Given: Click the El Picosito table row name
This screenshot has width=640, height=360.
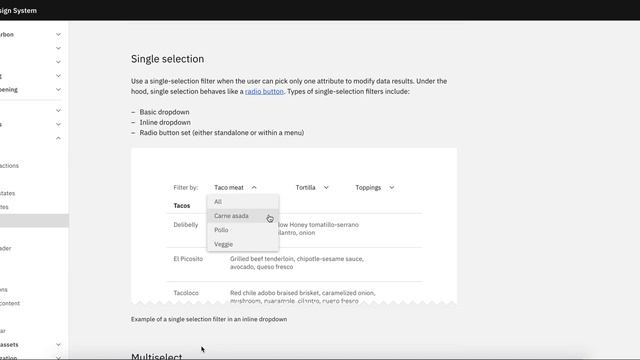Looking at the screenshot, I should coord(188,259).
